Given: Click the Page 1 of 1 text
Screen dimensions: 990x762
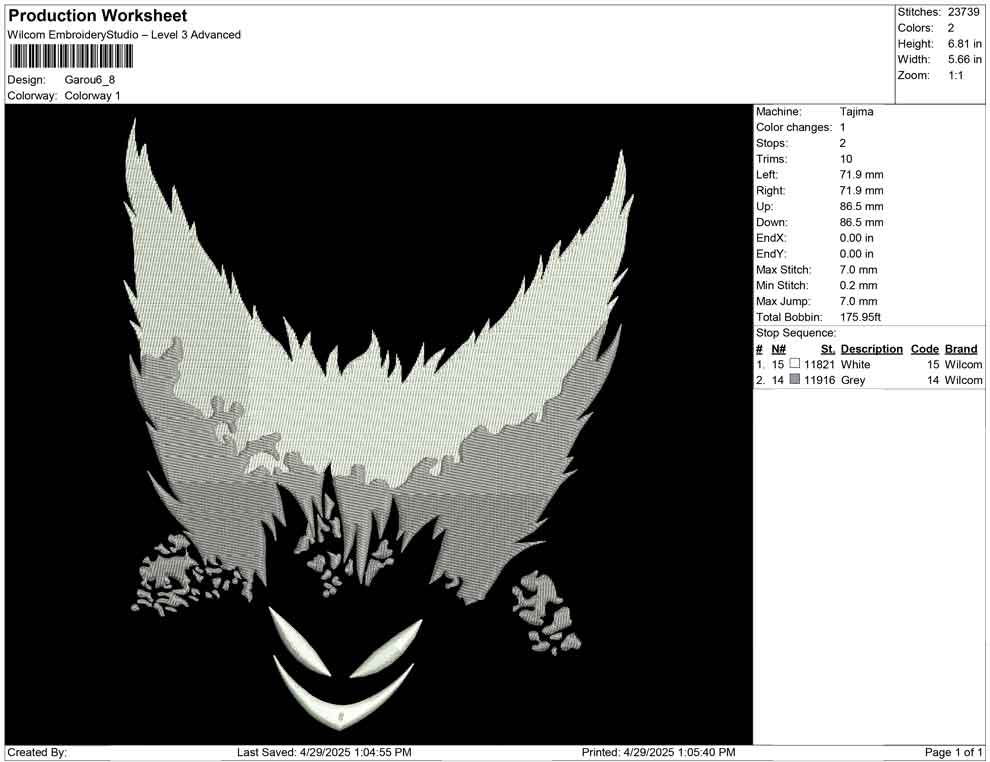Looking at the screenshot, I should [953, 752].
